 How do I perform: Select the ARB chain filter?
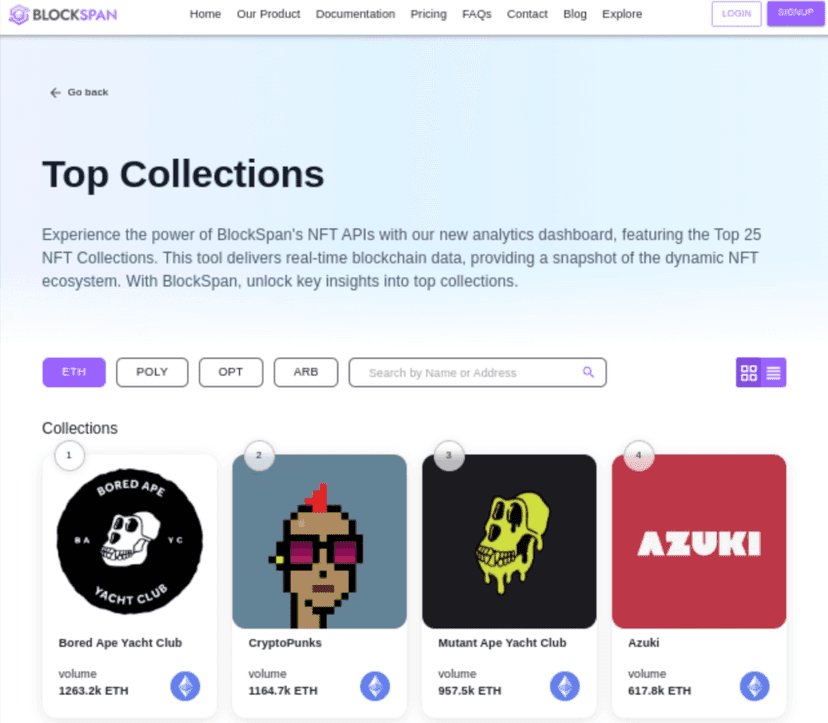click(306, 372)
